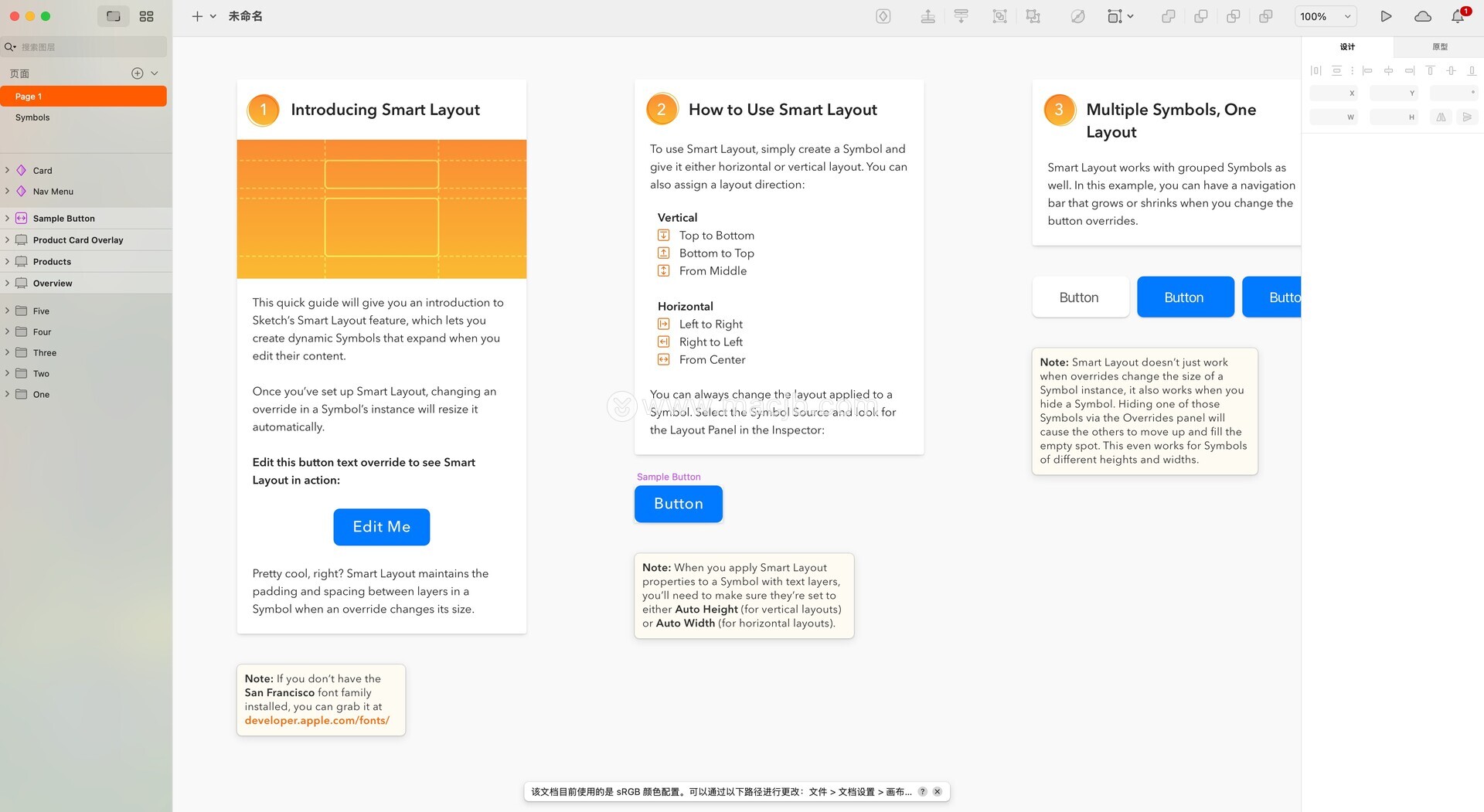1484x812 pixels.
Task: Start the prototype preview play button
Action: (1386, 16)
